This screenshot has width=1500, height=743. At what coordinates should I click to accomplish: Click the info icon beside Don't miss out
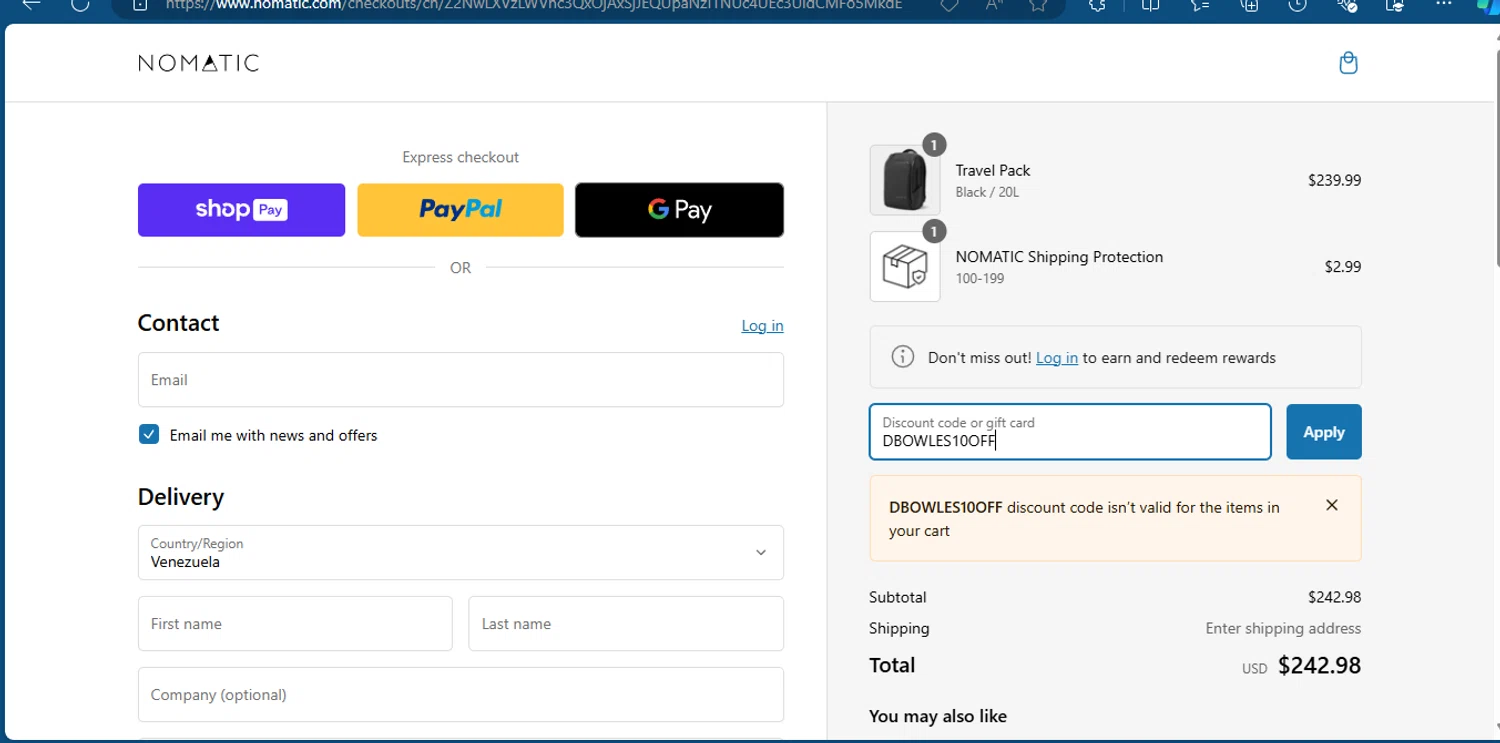902,357
